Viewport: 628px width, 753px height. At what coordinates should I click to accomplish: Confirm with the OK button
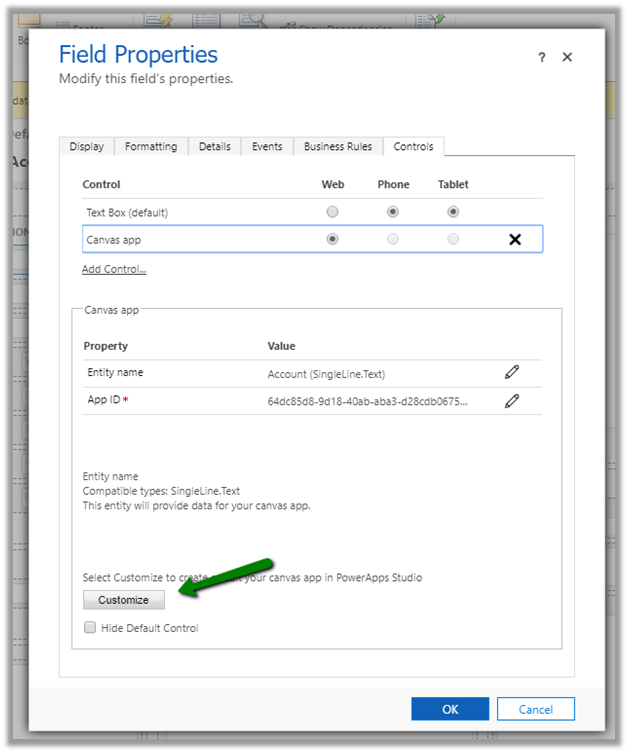tap(450, 709)
